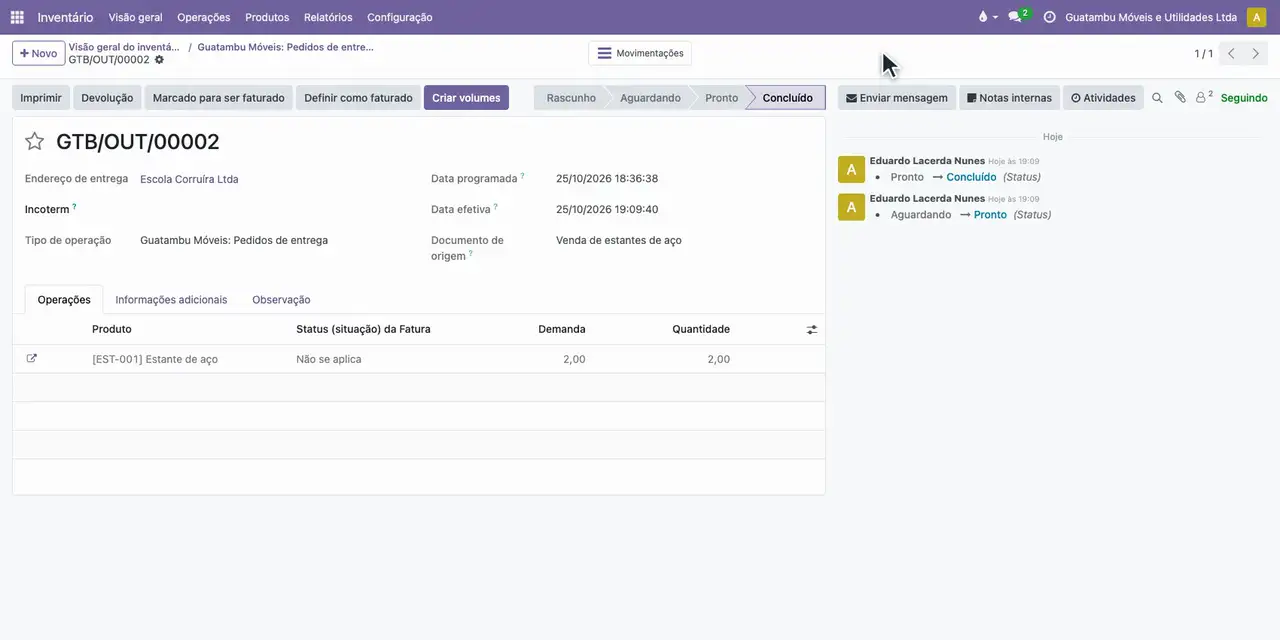Open Relatórios menu
The width and height of the screenshot is (1280, 640).
coord(328,17)
